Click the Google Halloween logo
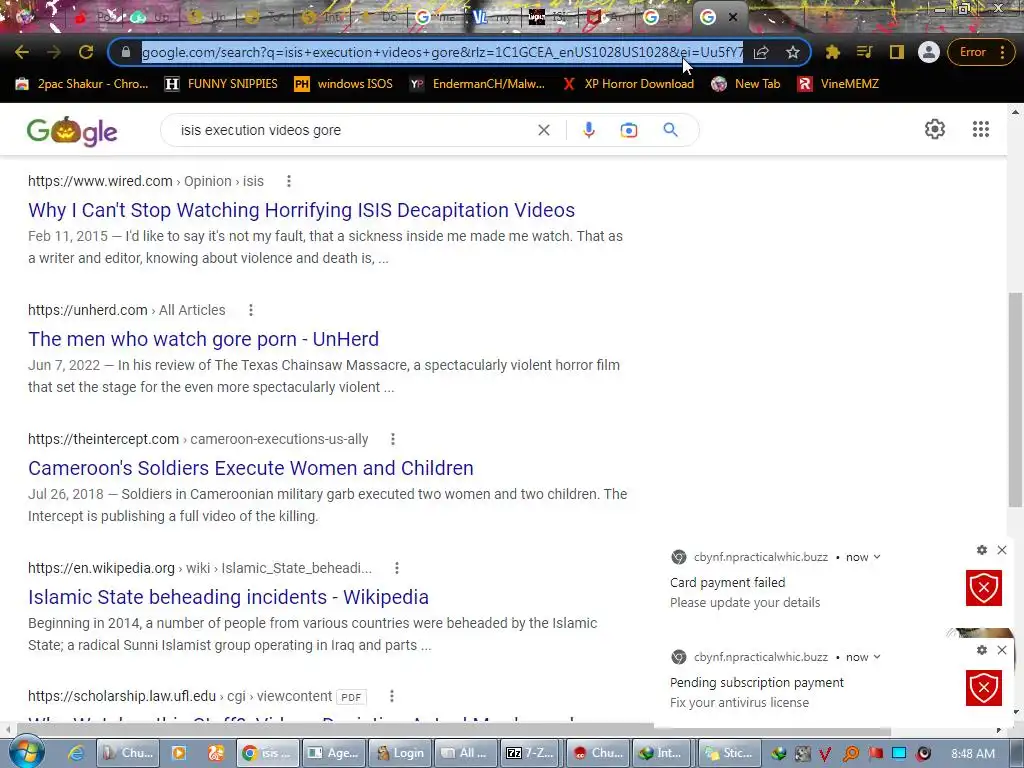Screen dimensions: 1024x768 72,131
